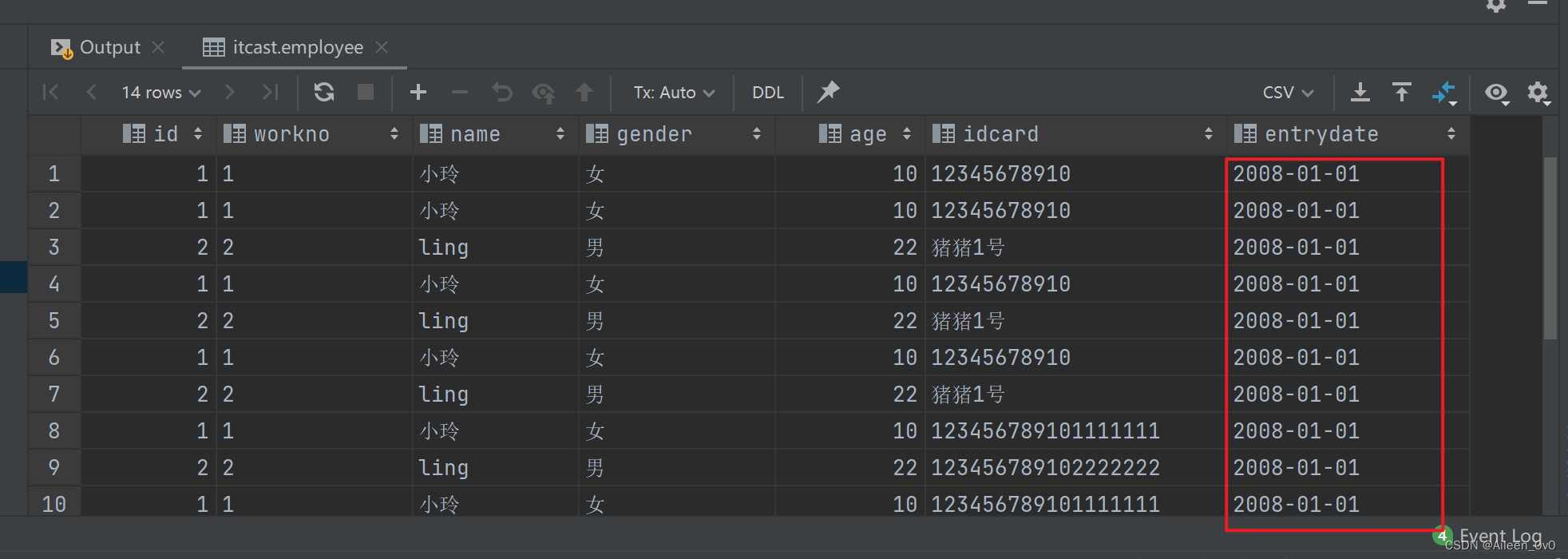1568x559 pixels.
Task: Click the DDL button
Action: click(768, 93)
